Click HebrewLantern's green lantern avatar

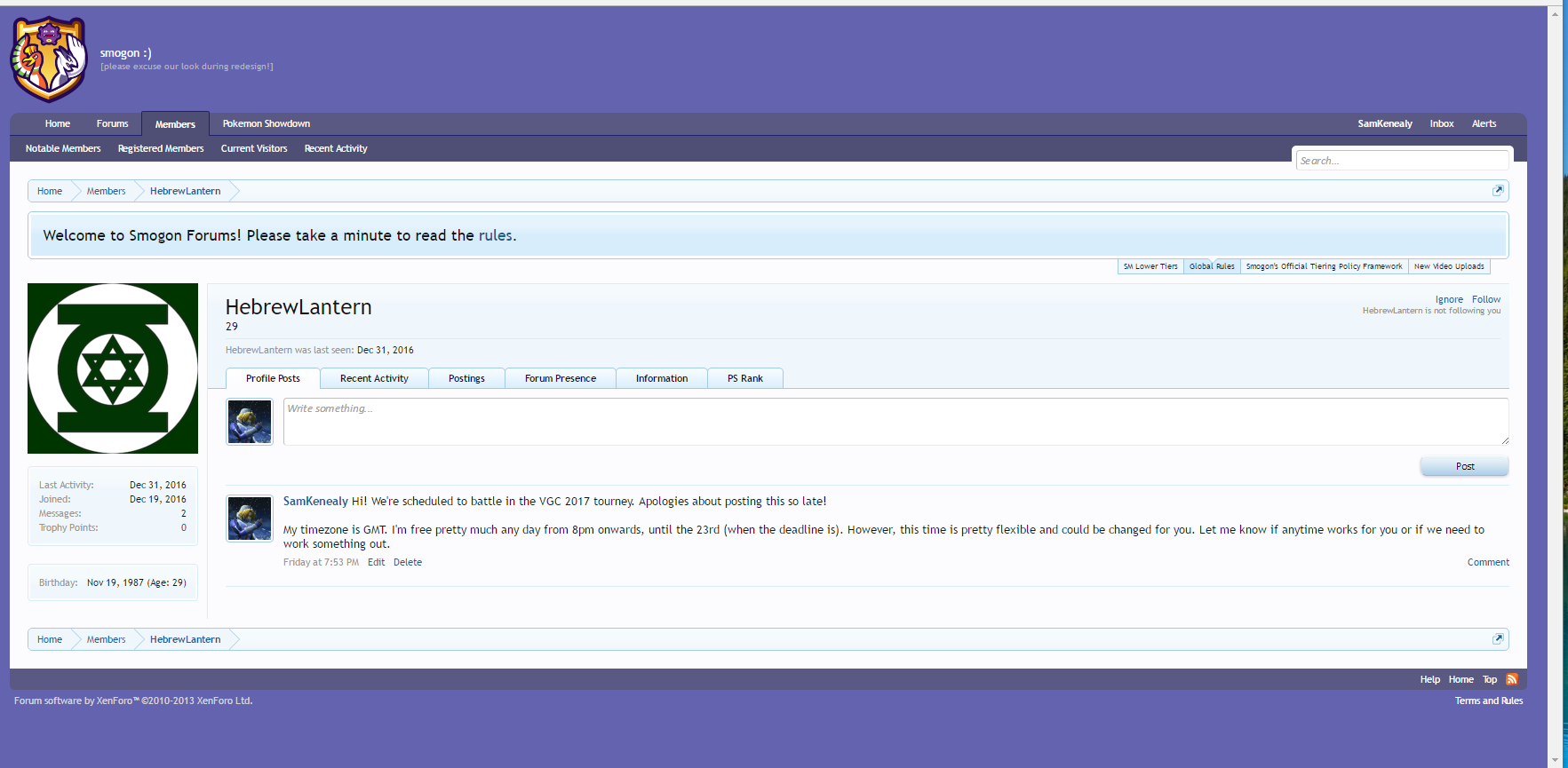point(113,368)
